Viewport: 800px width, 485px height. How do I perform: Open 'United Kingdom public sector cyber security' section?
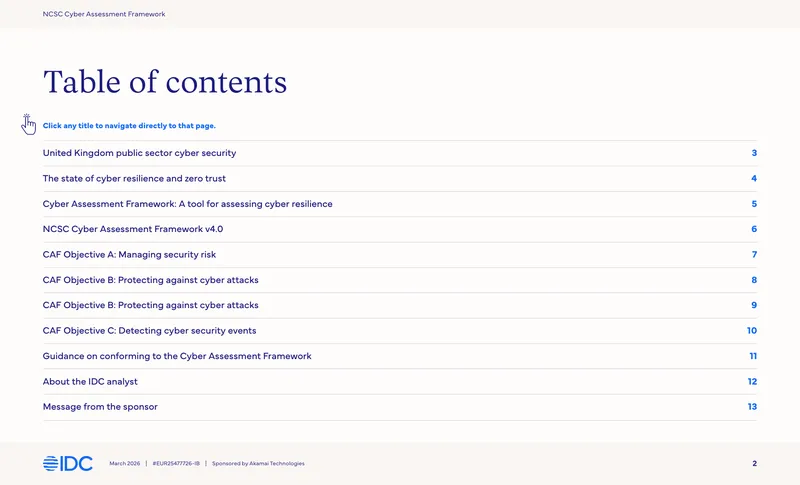(139, 153)
